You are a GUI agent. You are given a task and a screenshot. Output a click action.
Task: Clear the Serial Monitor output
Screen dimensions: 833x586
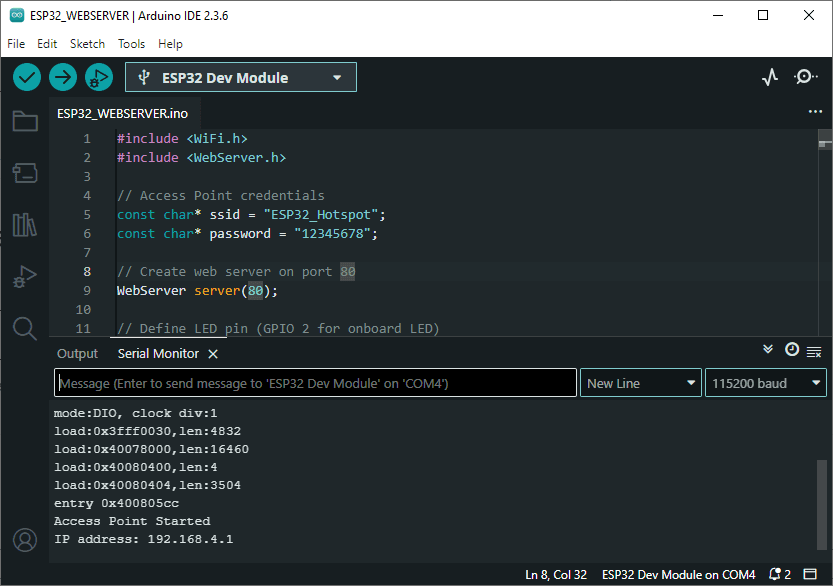point(814,351)
